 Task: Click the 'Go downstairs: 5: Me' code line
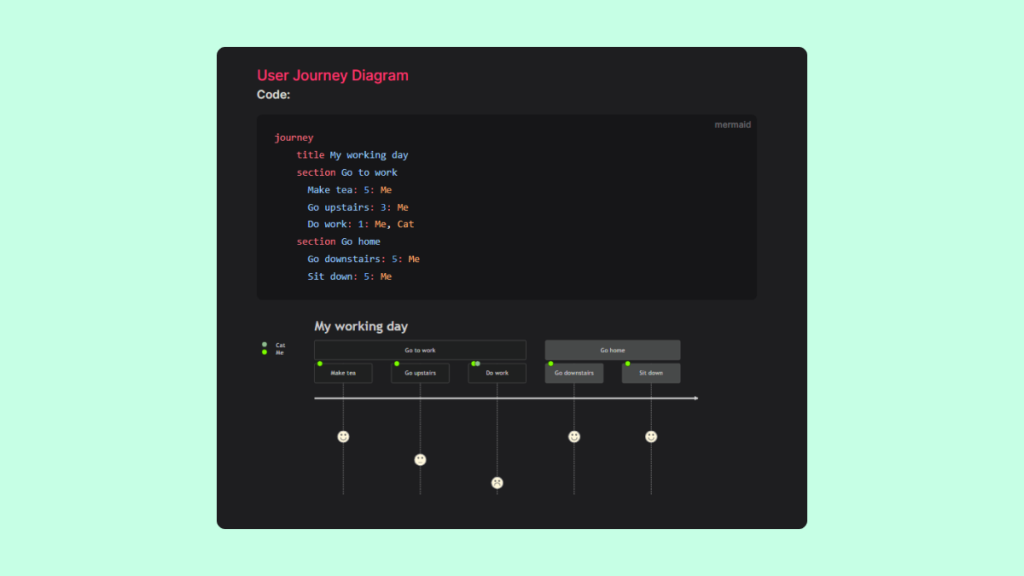pos(364,259)
